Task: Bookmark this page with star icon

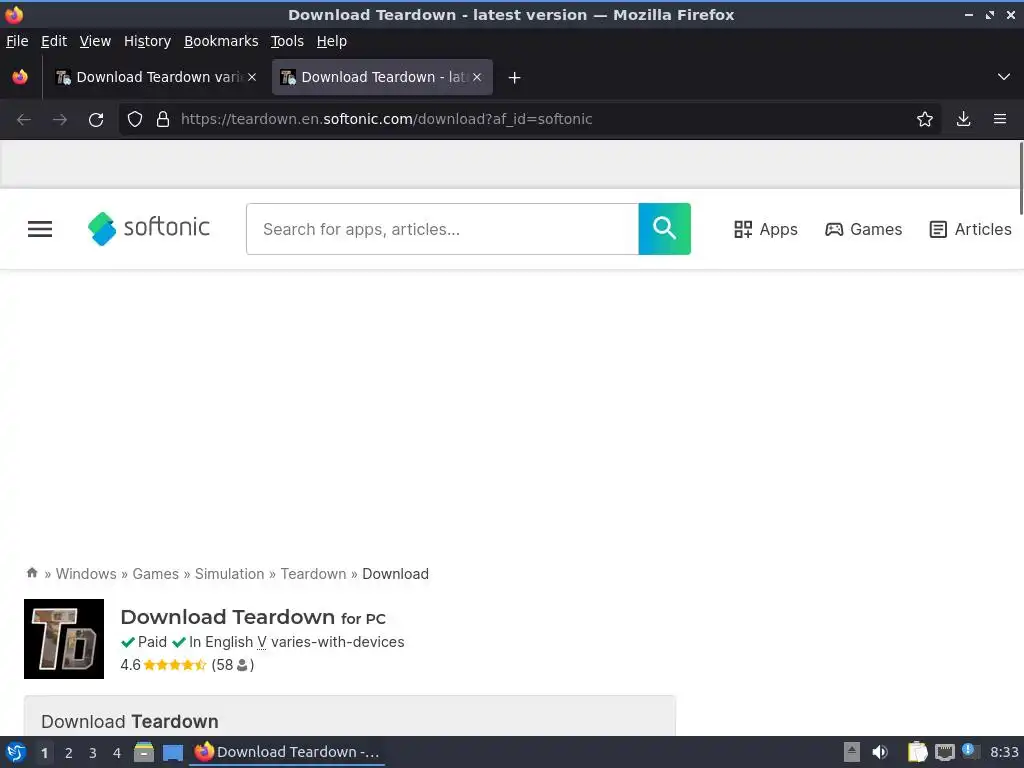Action: [x=925, y=120]
